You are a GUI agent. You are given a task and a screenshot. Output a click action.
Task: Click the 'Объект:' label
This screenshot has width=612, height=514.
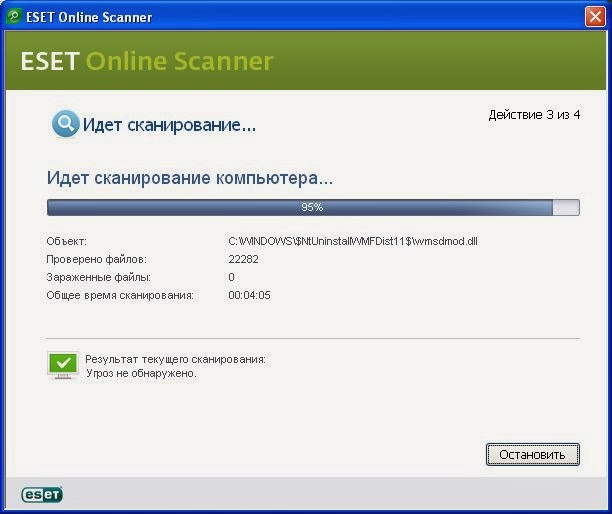coord(67,241)
